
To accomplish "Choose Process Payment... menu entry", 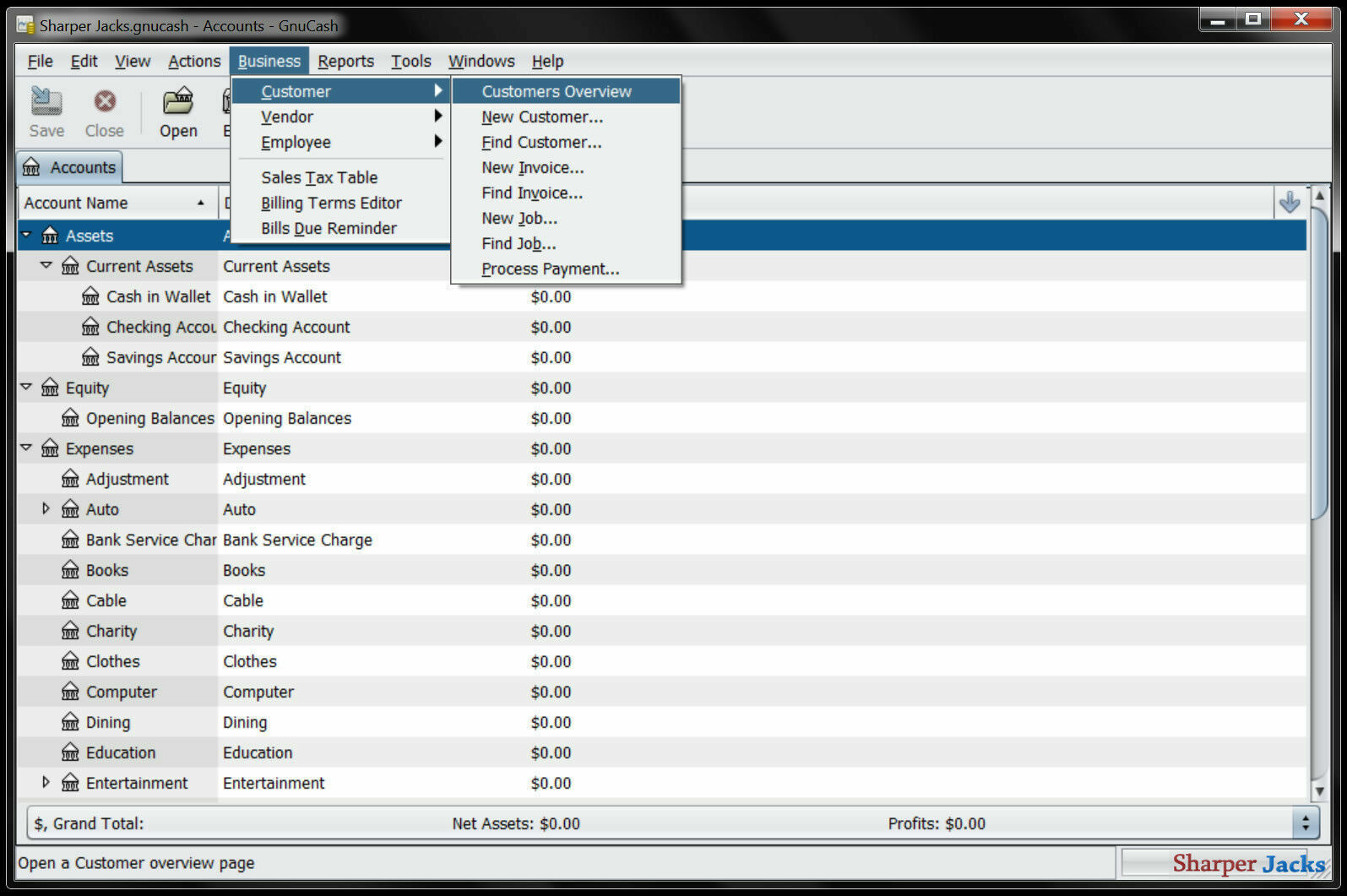I will point(566,269).
